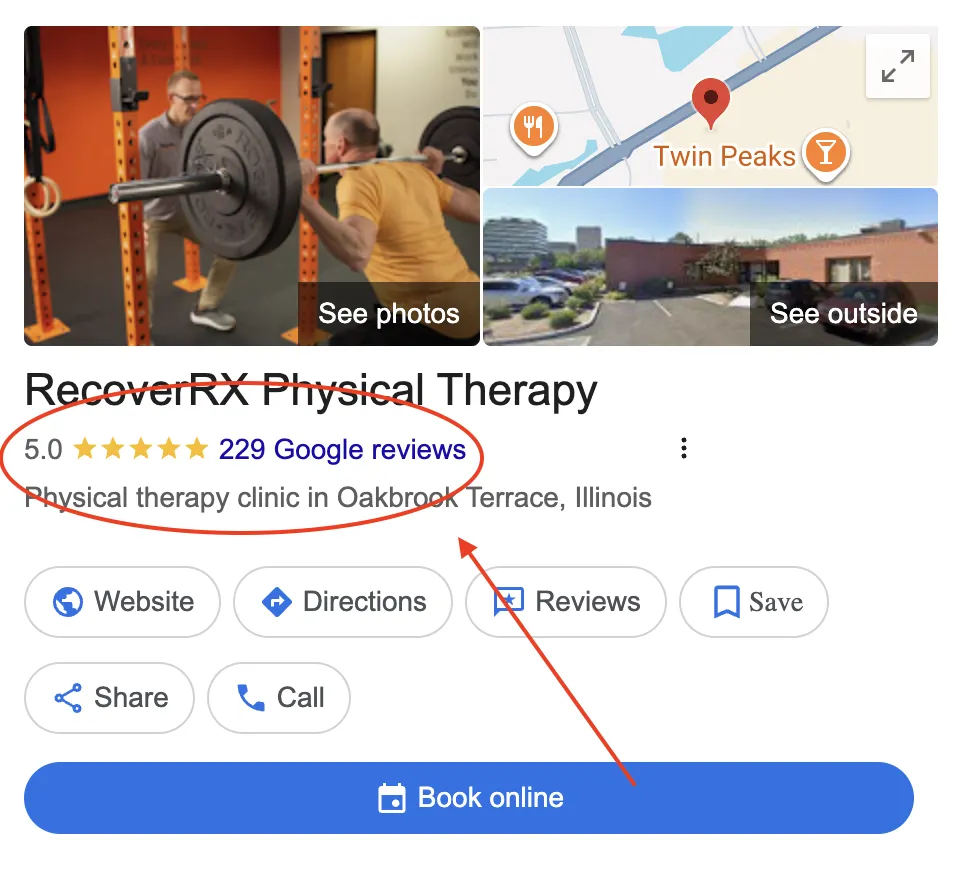The width and height of the screenshot is (968, 884).
Task: Expand the map with the fullscreen arrows icon
Action: (897, 66)
